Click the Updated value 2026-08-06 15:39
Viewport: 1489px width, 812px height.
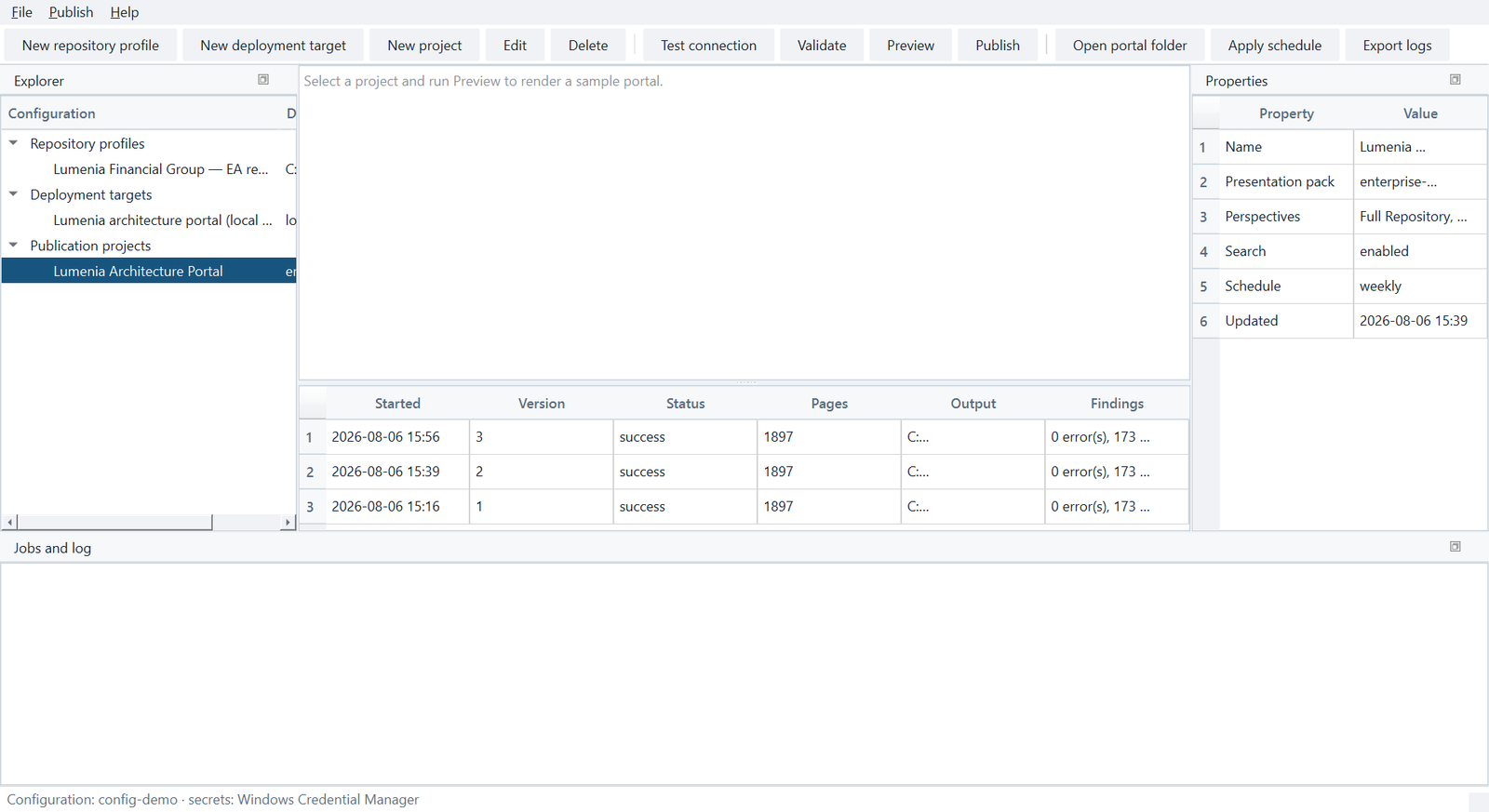[x=1420, y=321]
